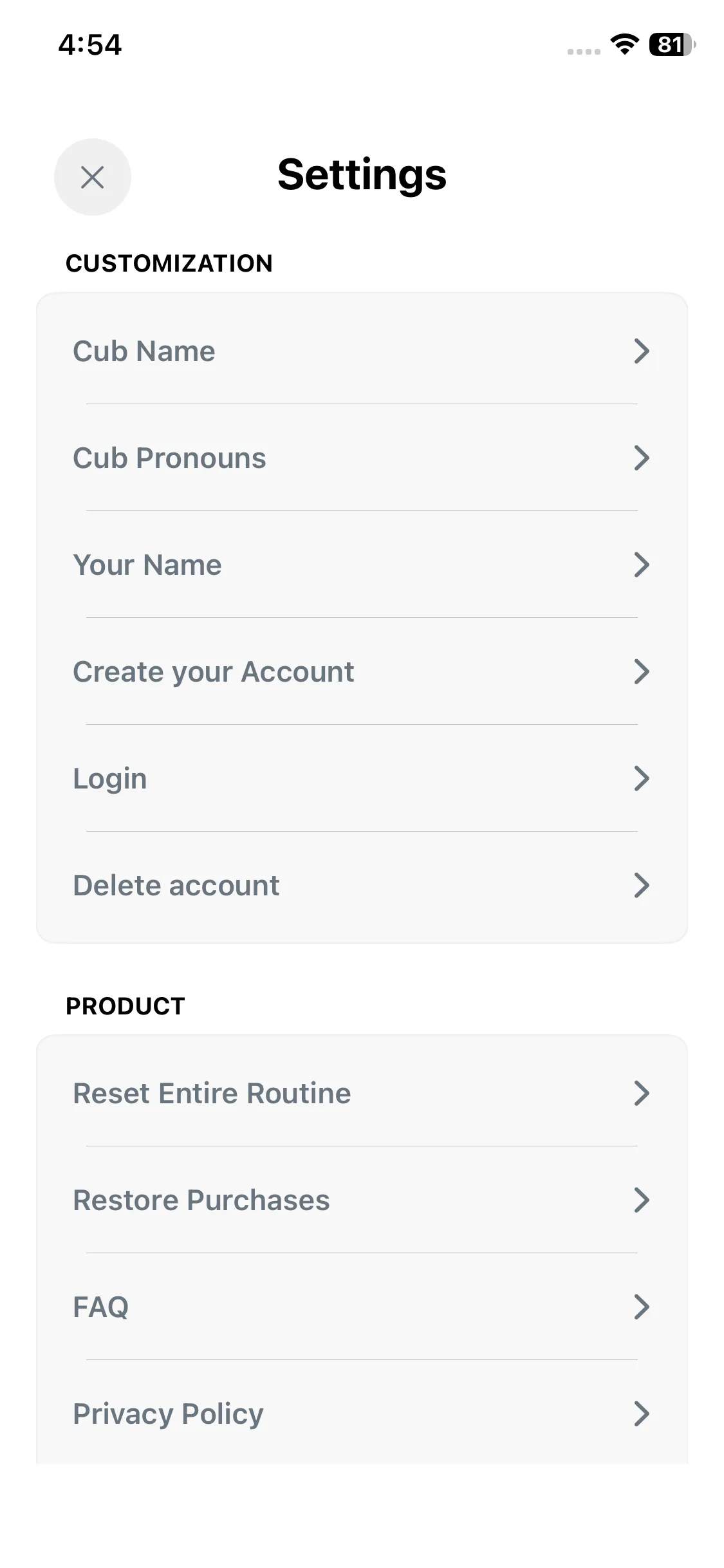
Task: Tap the chevron beside Your Name
Action: (641, 565)
